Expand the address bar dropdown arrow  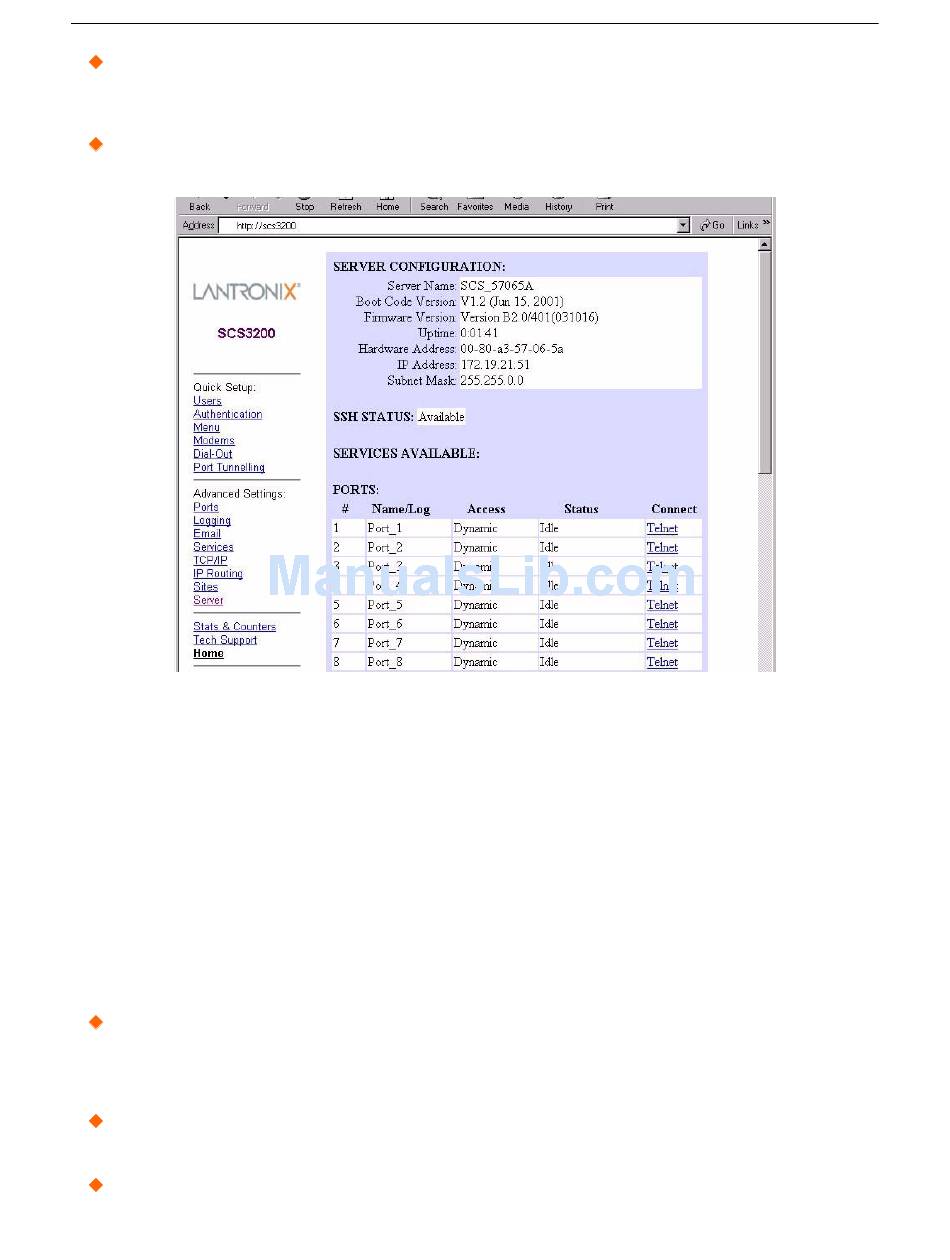coord(683,226)
